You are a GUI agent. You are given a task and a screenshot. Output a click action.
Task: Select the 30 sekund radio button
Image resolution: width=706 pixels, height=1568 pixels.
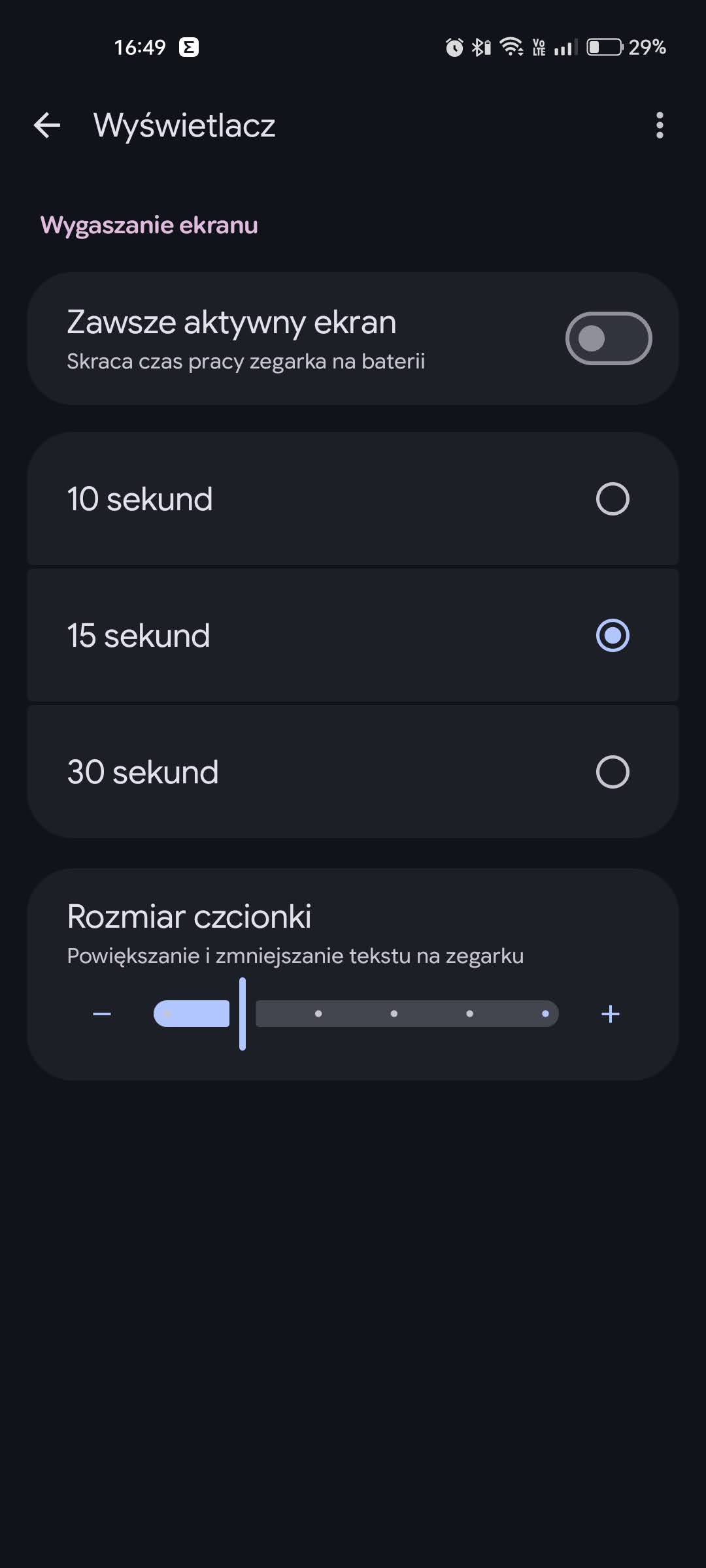click(x=613, y=772)
